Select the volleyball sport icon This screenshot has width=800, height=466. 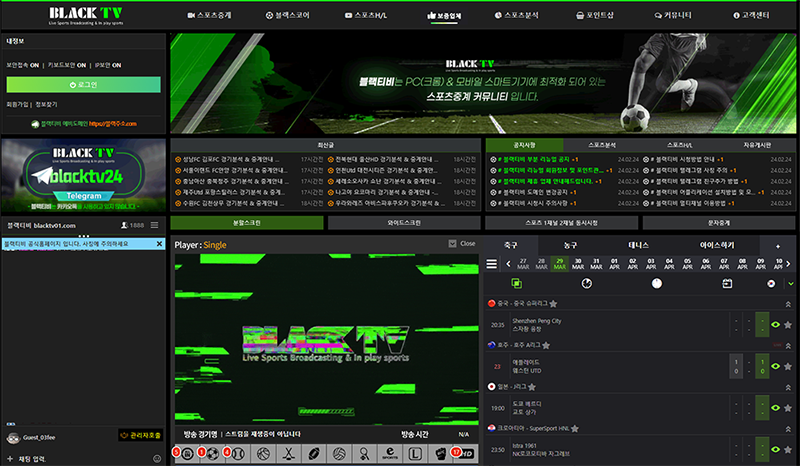[x=339, y=453]
